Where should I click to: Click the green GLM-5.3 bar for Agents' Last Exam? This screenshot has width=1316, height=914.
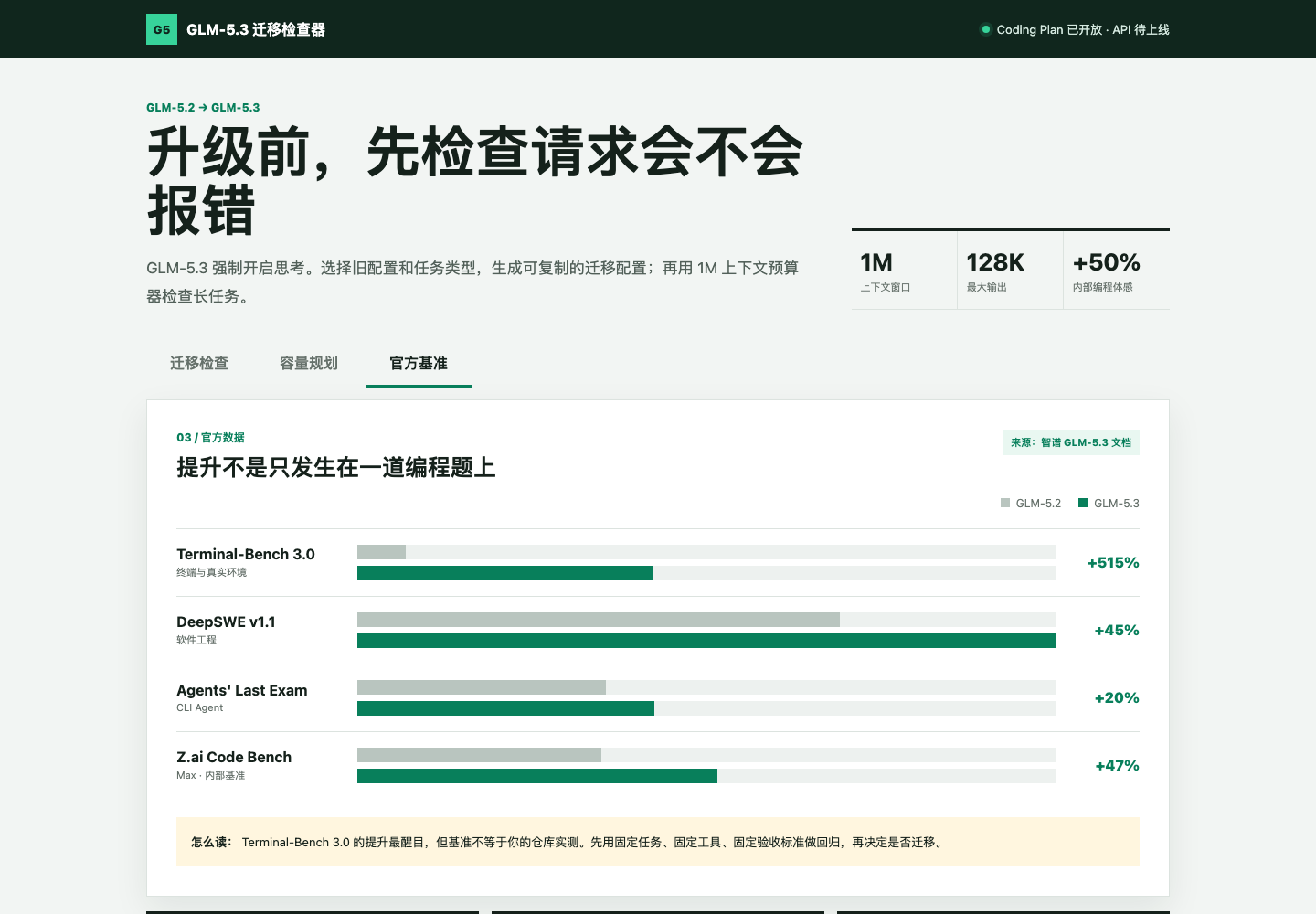(x=505, y=708)
